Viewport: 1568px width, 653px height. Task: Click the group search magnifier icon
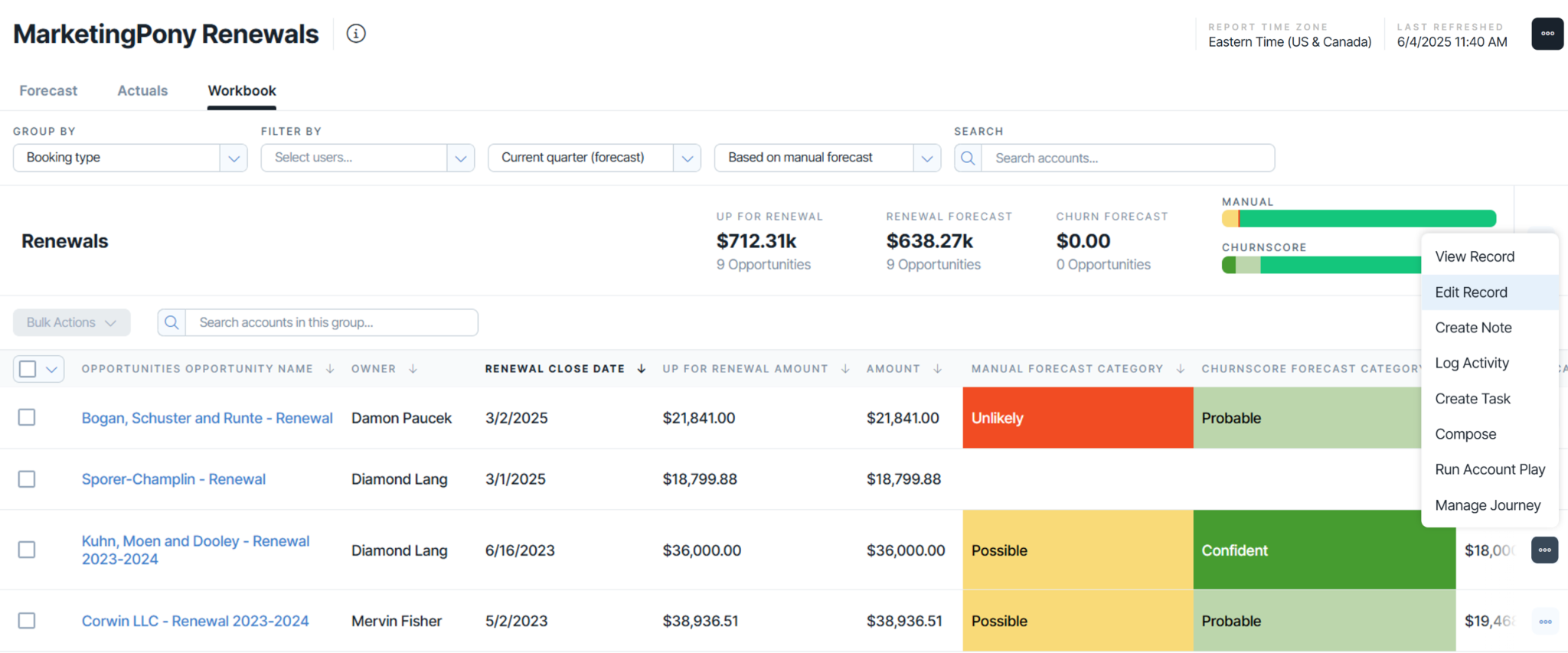coord(171,322)
